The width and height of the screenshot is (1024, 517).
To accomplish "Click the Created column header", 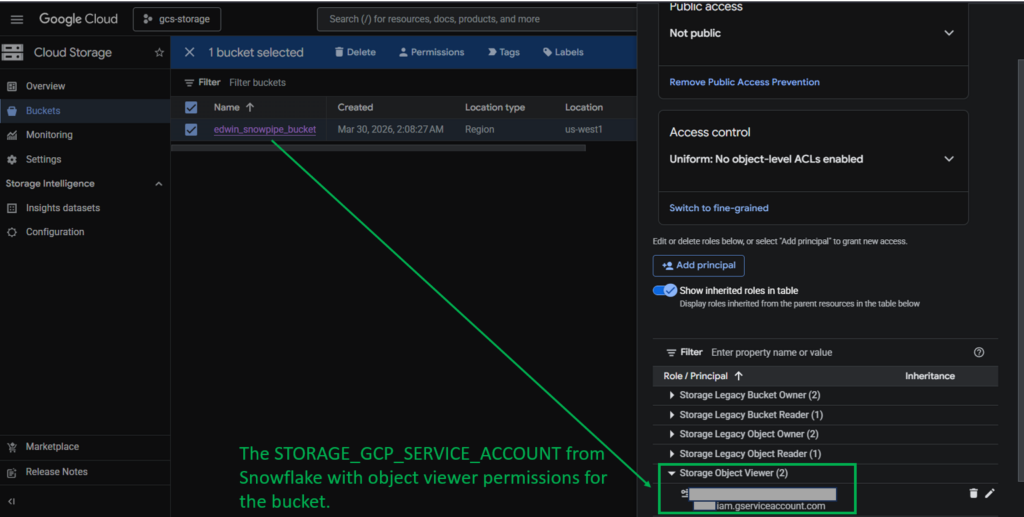I will point(355,107).
